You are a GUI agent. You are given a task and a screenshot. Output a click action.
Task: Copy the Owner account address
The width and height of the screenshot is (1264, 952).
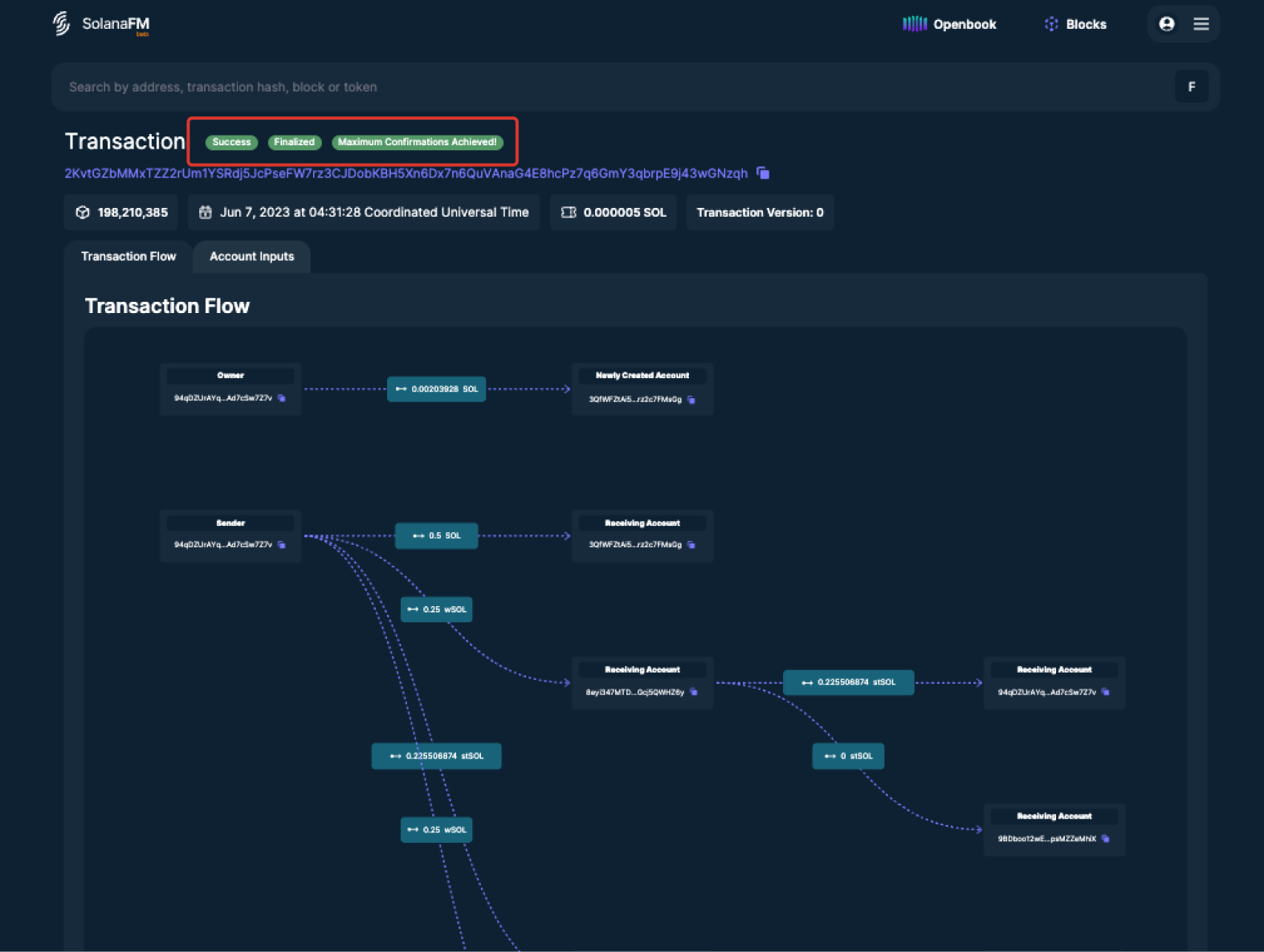click(282, 398)
